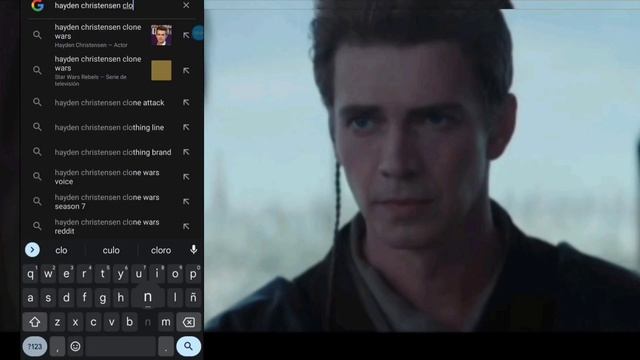Screen dimensions: 640x360
Task: Insert-arrow icon for 'clone wars season 7'
Action: tap(186, 202)
